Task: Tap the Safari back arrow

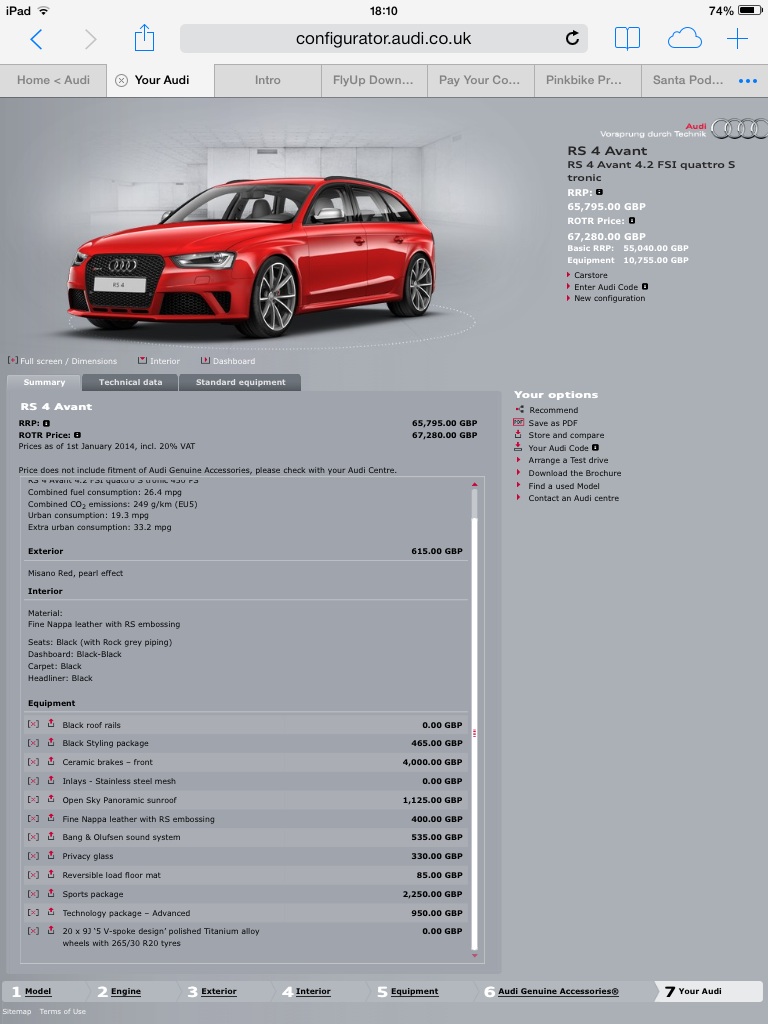Action: [x=37, y=39]
